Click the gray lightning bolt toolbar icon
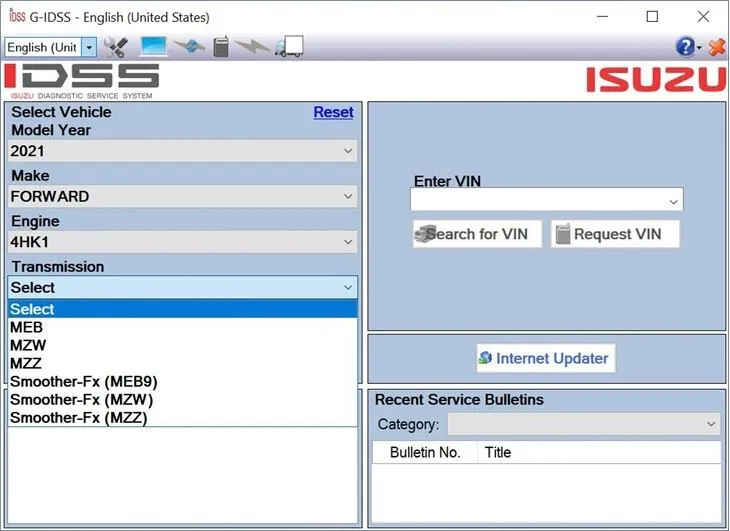The image size is (730, 531). [x=252, y=47]
